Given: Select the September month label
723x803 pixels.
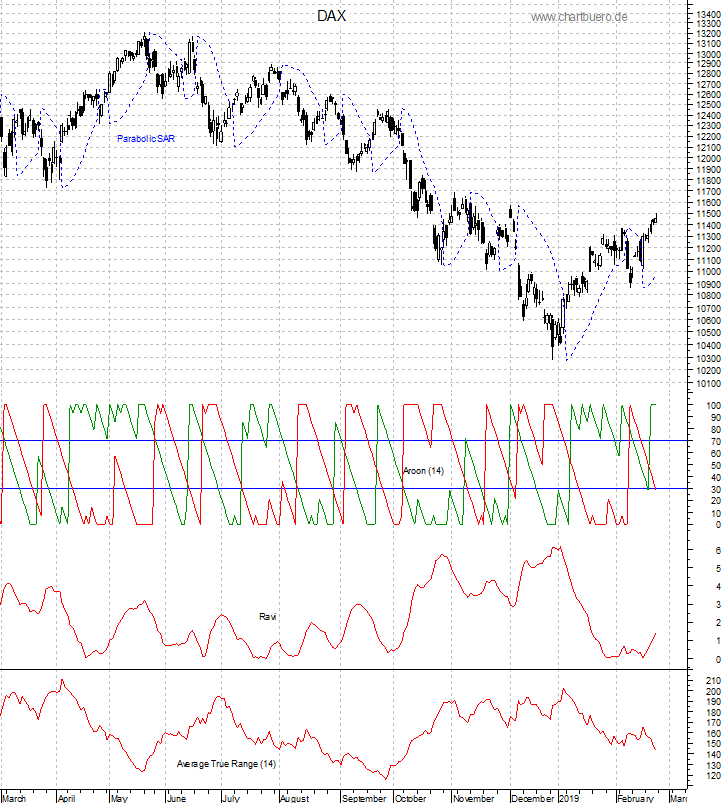Looking at the screenshot, I should [x=364, y=798].
